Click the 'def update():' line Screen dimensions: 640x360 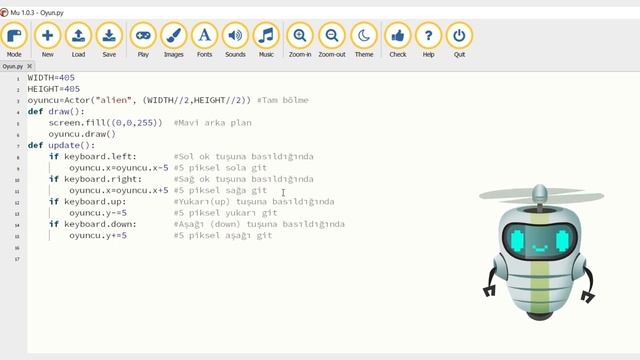[61, 145]
